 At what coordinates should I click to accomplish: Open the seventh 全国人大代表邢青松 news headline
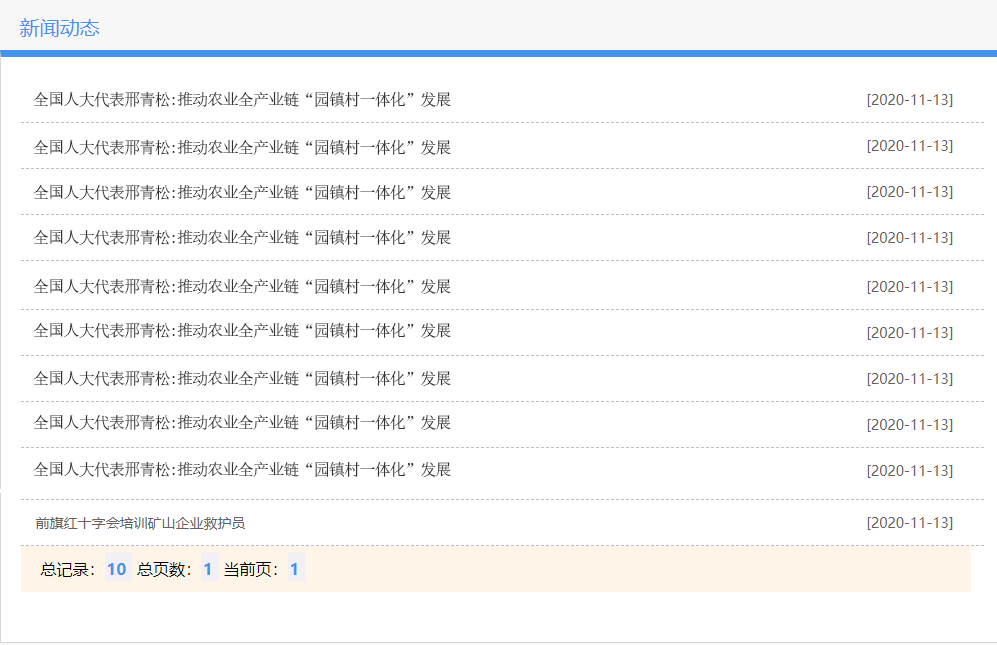(x=242, y=378)
